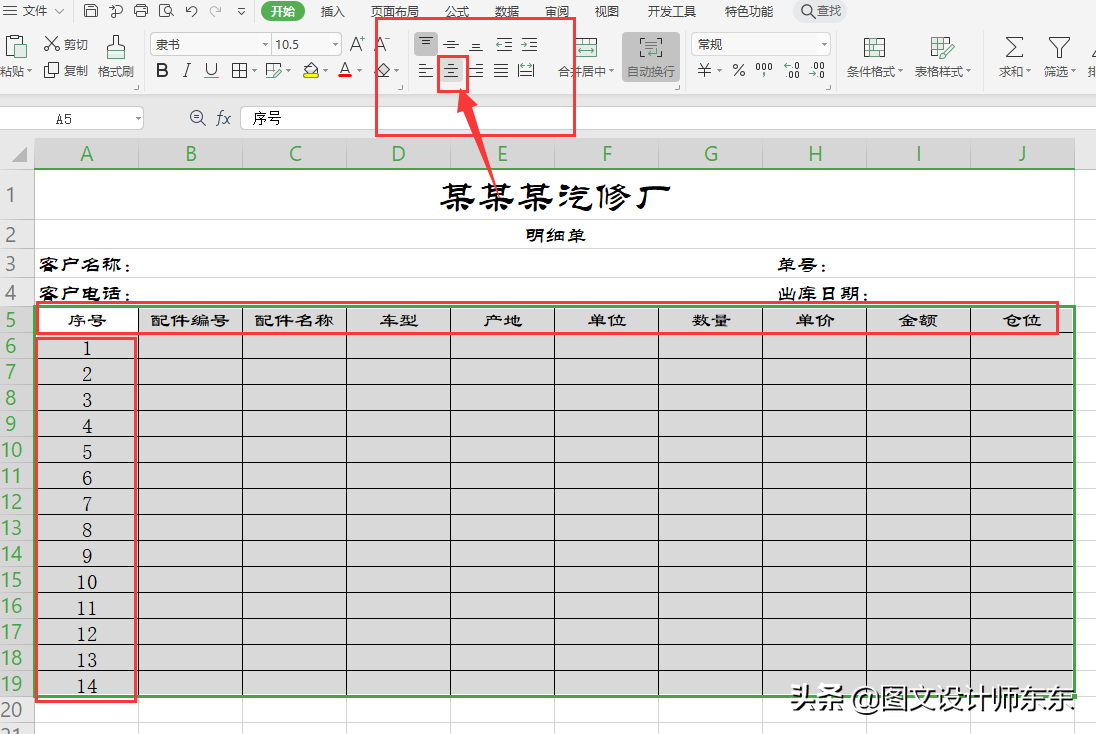Click the Cut (剪切) button

click(66, 44)
